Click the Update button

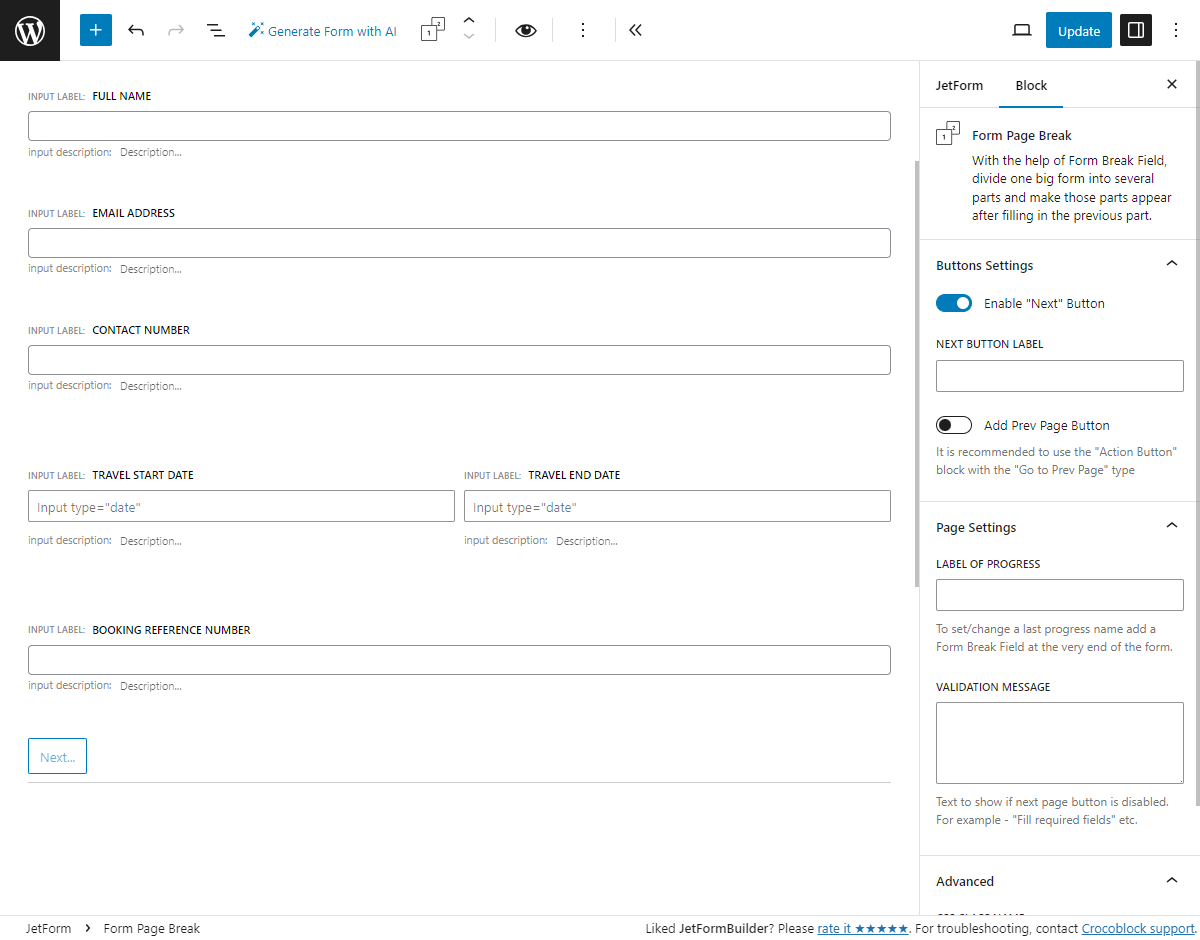click(1078, 30)
